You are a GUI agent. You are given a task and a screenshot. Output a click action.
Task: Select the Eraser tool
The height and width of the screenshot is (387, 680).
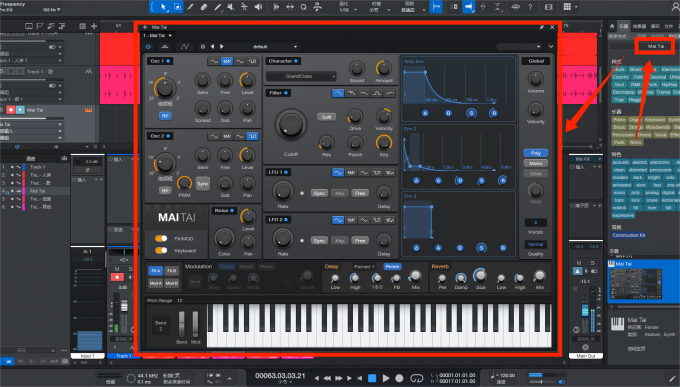click(x=204, y=7)
